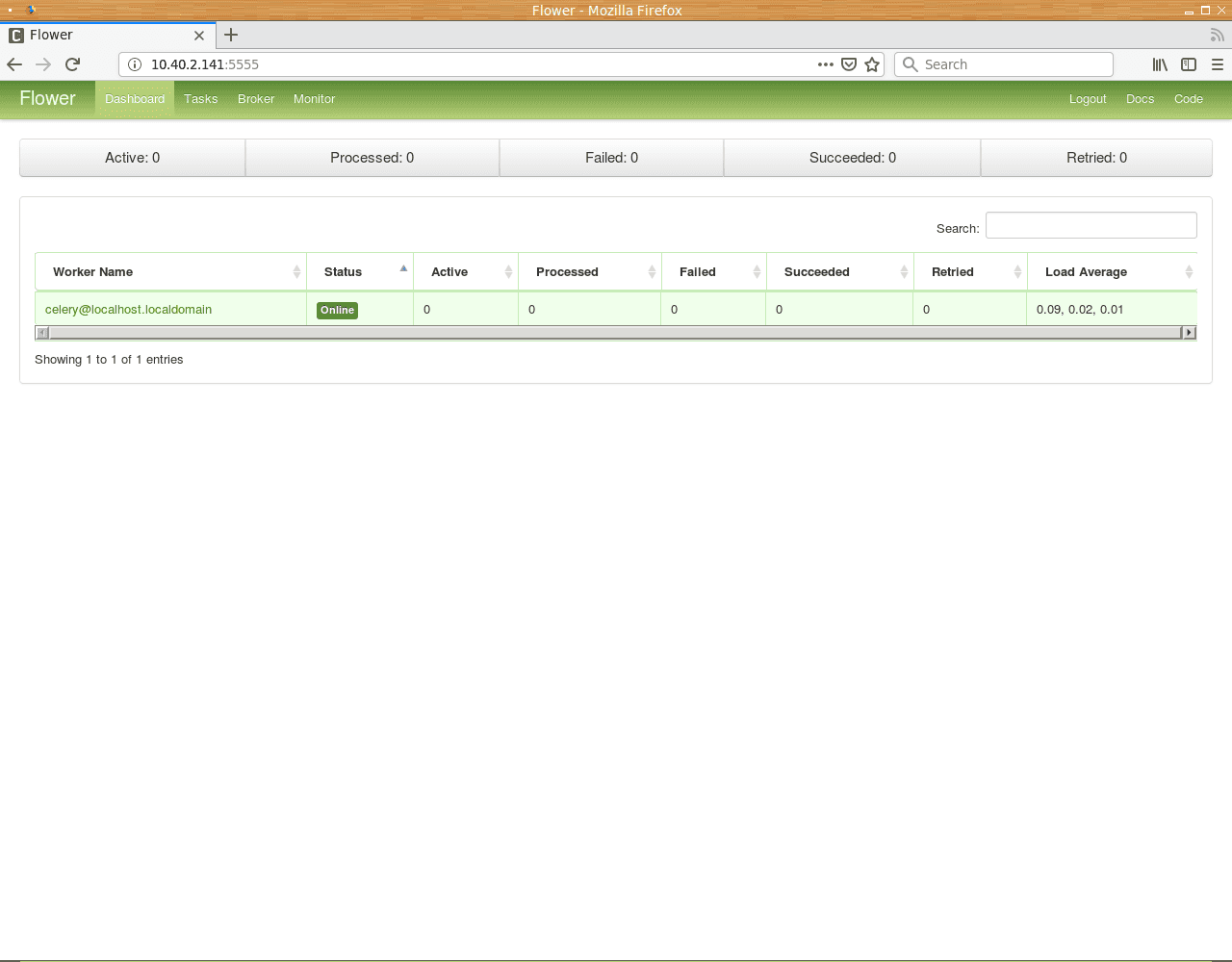The height and width of the screenshot is (962, 1232).
Task: Sort table by Active column
Action: (466, 272)
